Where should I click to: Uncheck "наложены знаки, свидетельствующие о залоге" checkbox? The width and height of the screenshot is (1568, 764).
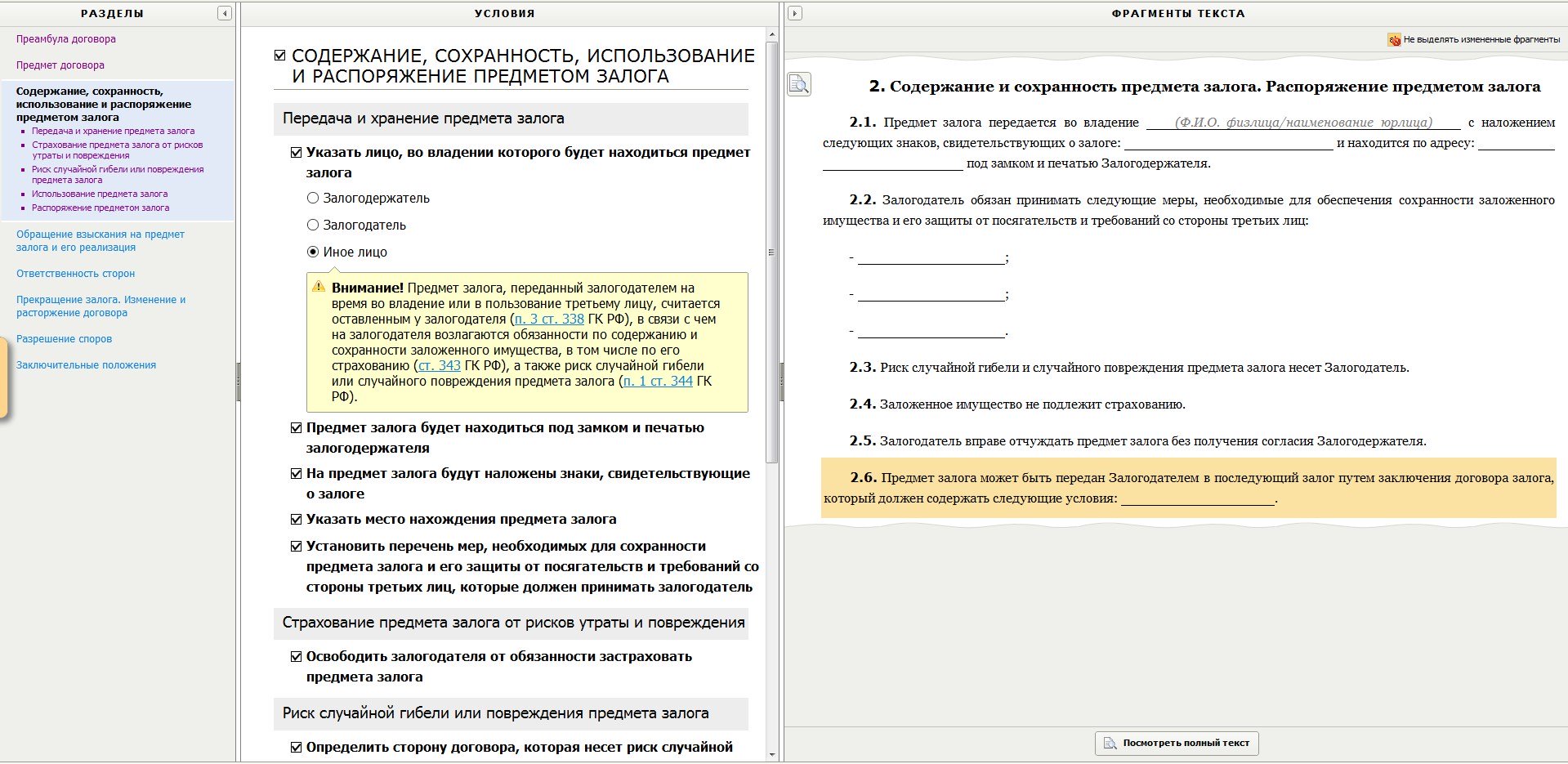click(x=296, y=473)
